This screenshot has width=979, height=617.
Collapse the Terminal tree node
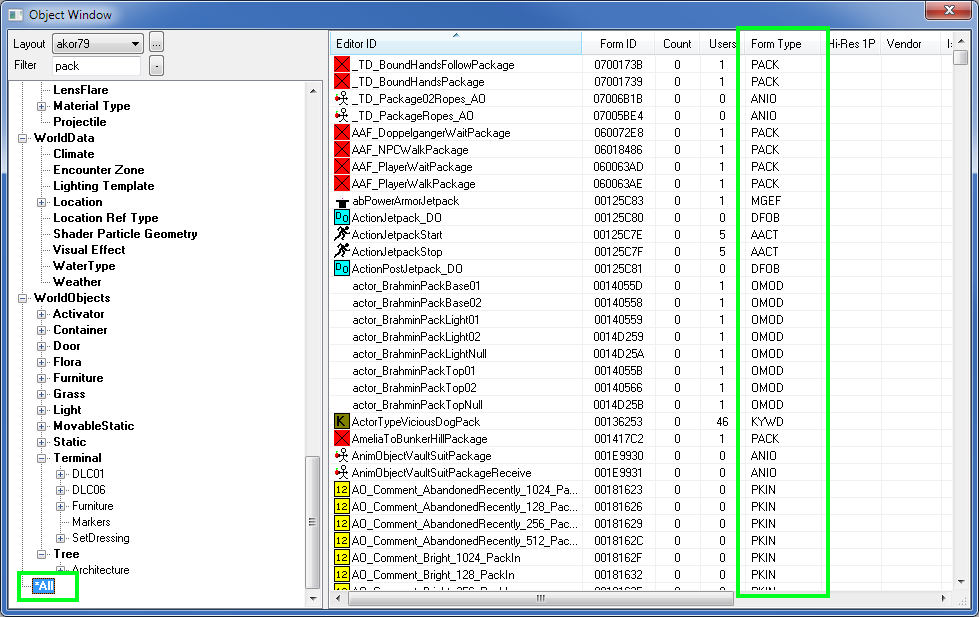point(41,458)
